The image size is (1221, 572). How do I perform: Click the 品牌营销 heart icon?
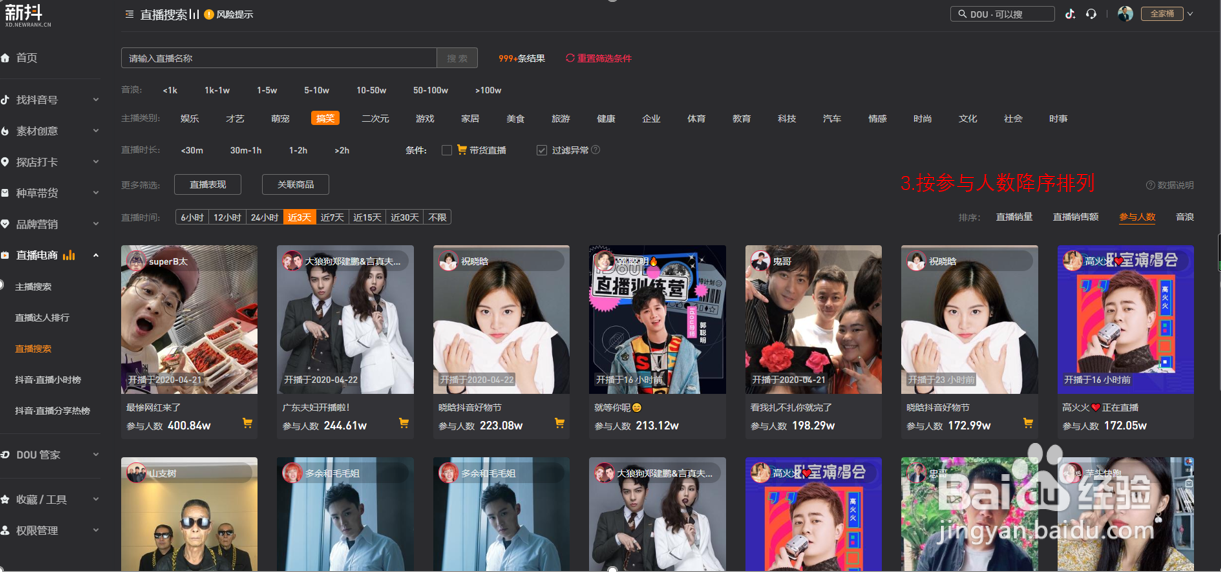5,224
